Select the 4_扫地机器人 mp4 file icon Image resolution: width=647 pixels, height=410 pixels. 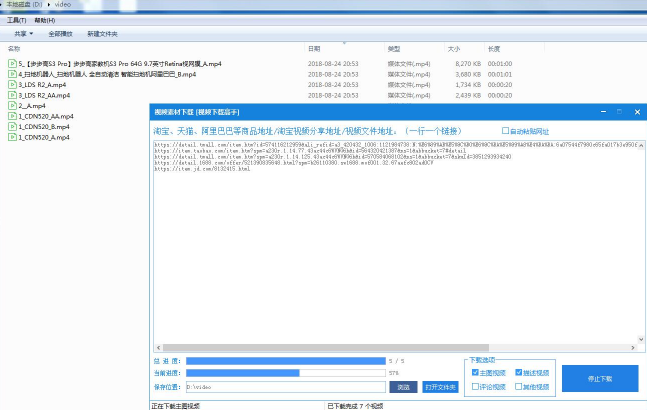pos(12,74)
